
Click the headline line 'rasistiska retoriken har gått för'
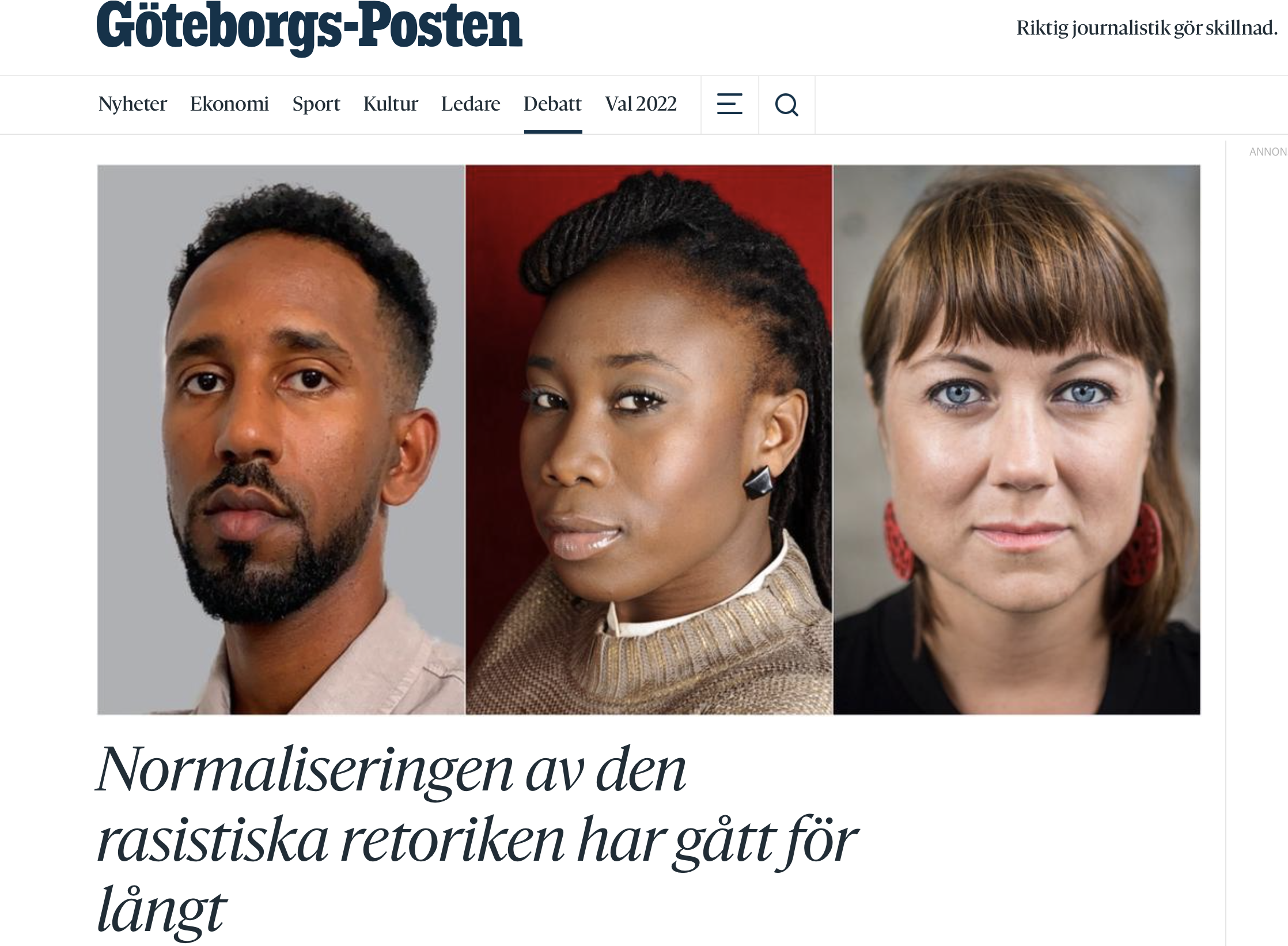pyautogui.click(x=477, y=841)
